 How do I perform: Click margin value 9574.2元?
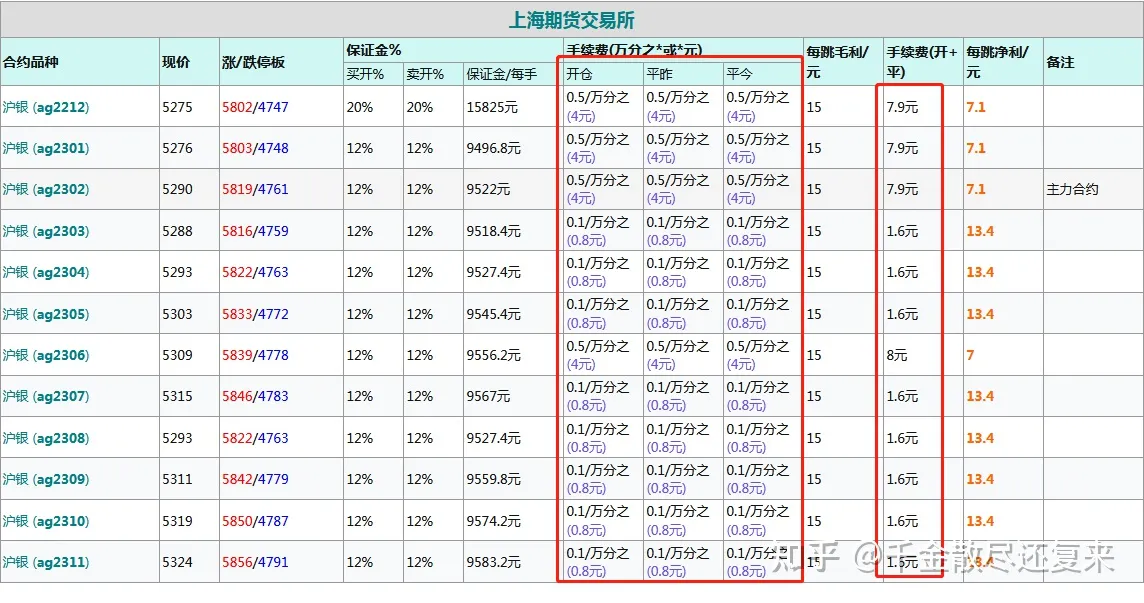[x=493, y=521]
